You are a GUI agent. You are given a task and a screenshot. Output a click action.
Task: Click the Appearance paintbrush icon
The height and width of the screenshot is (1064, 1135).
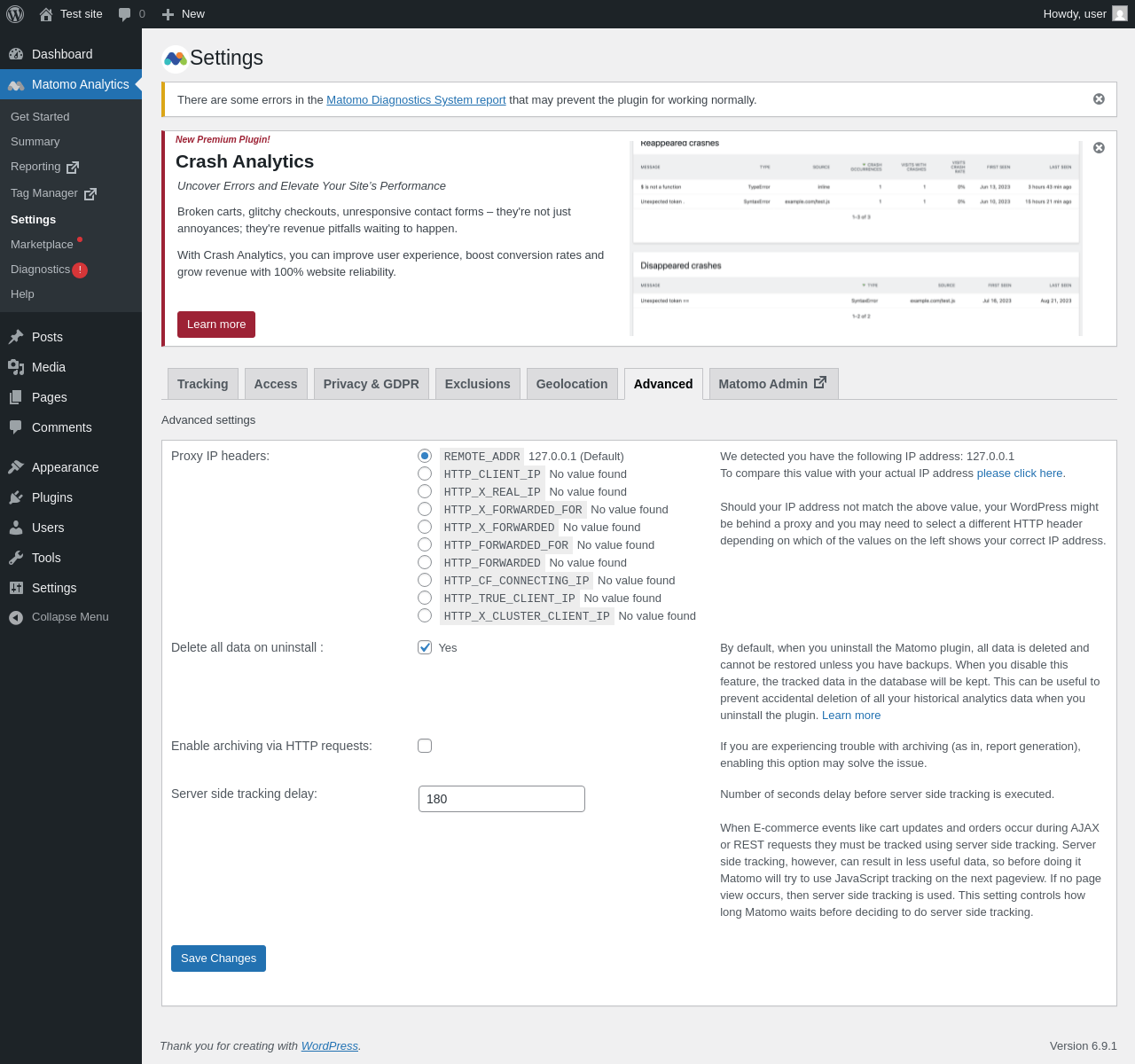[x=16, y=467]
